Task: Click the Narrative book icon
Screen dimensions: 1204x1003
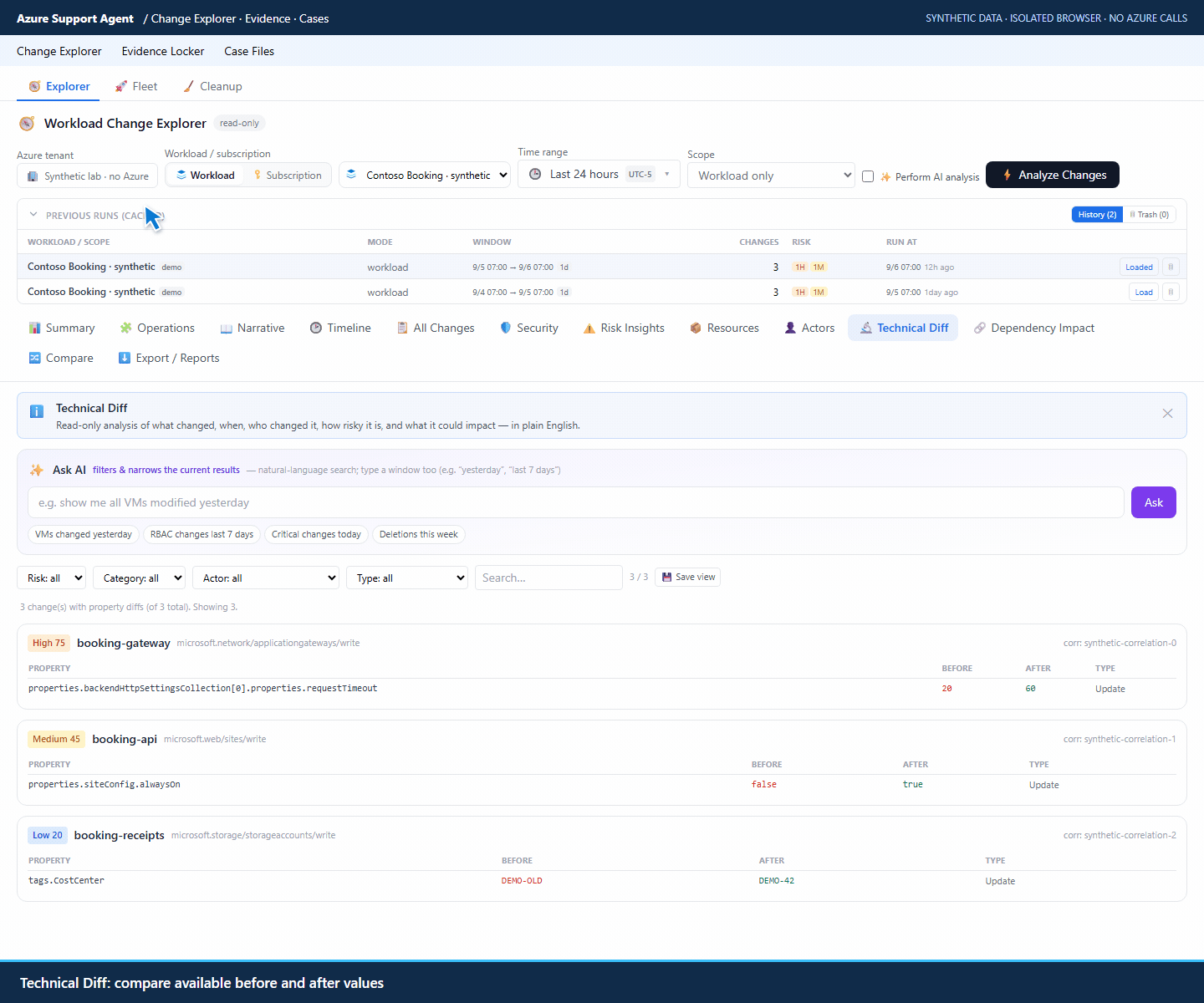Action: point(226,328)
